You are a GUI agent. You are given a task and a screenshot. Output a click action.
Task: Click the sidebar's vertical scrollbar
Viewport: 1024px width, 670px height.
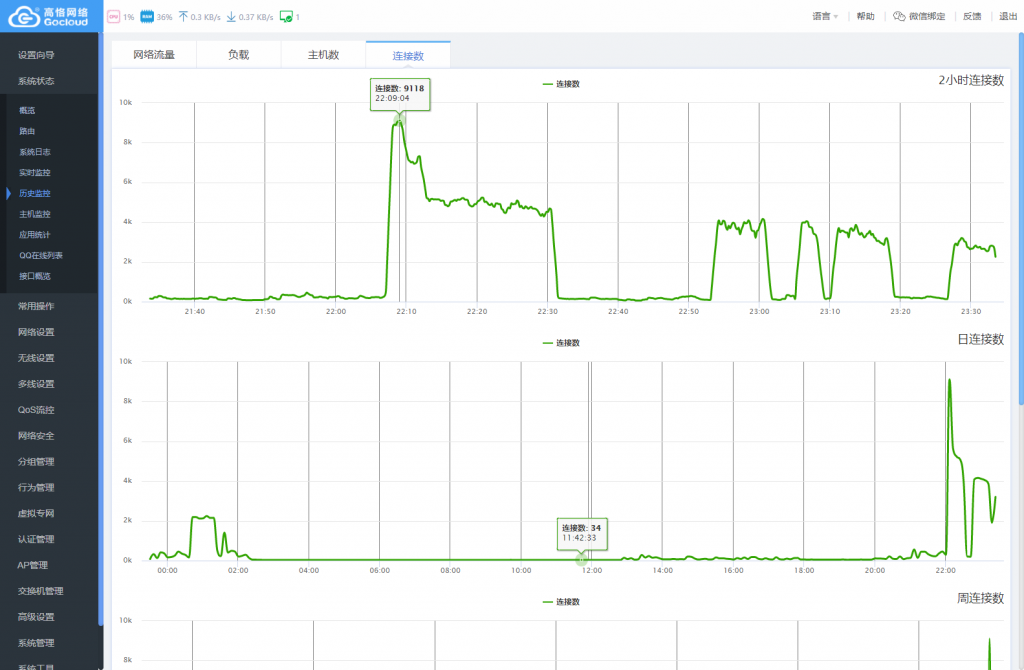pyautogui.click(x=101, y=327)
